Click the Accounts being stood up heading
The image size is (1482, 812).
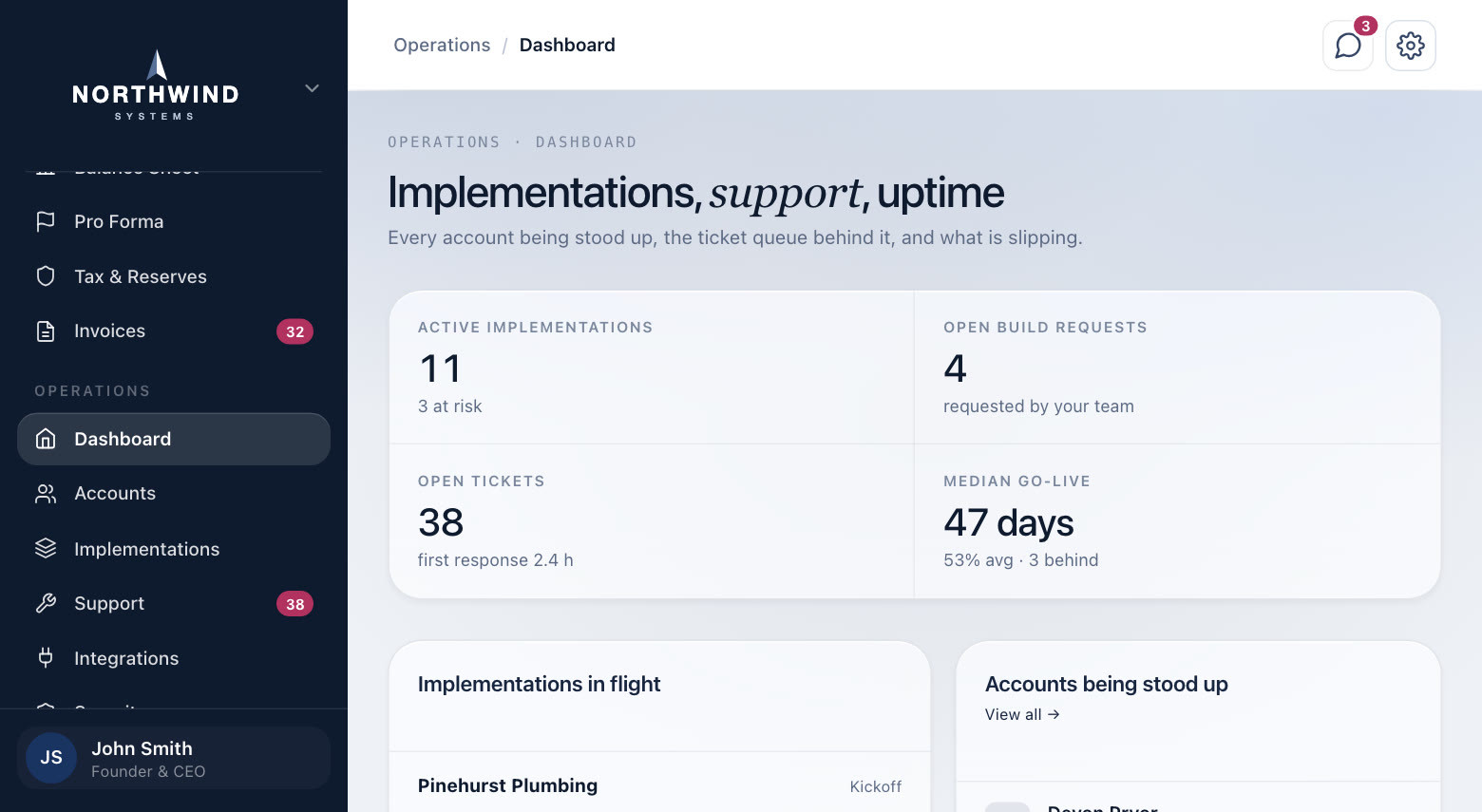(x=1107, y=684)
